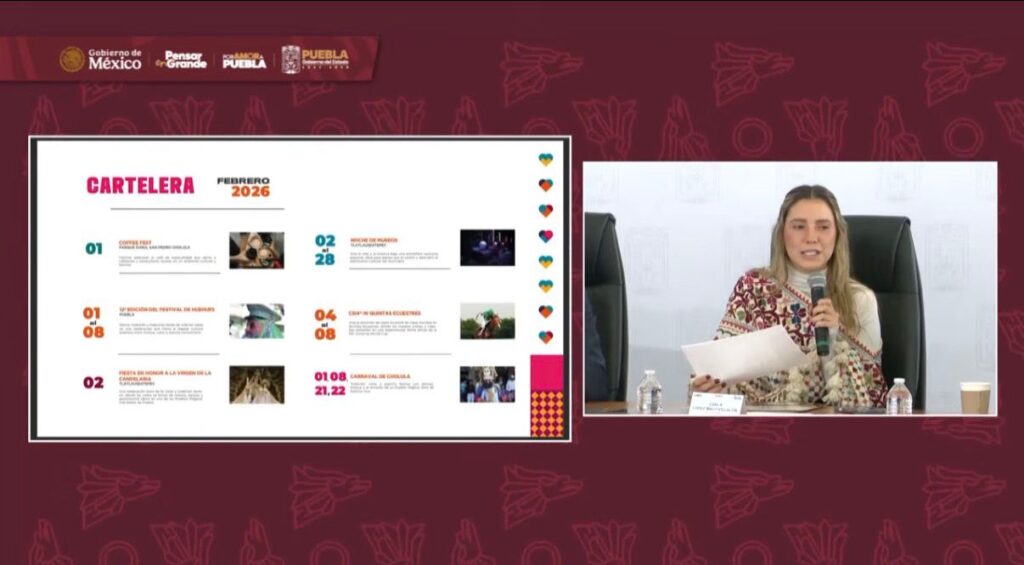Image resolution: width=1024 pixels, height=565 pixels.
Task: Click the pink square at slide corner
Action: tap(546, 372)
